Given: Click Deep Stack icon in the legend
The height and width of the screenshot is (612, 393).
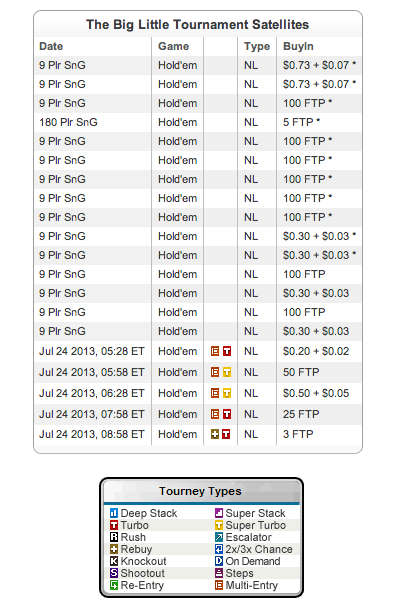Looking at the screenshot, I should [x=114, y=512].
